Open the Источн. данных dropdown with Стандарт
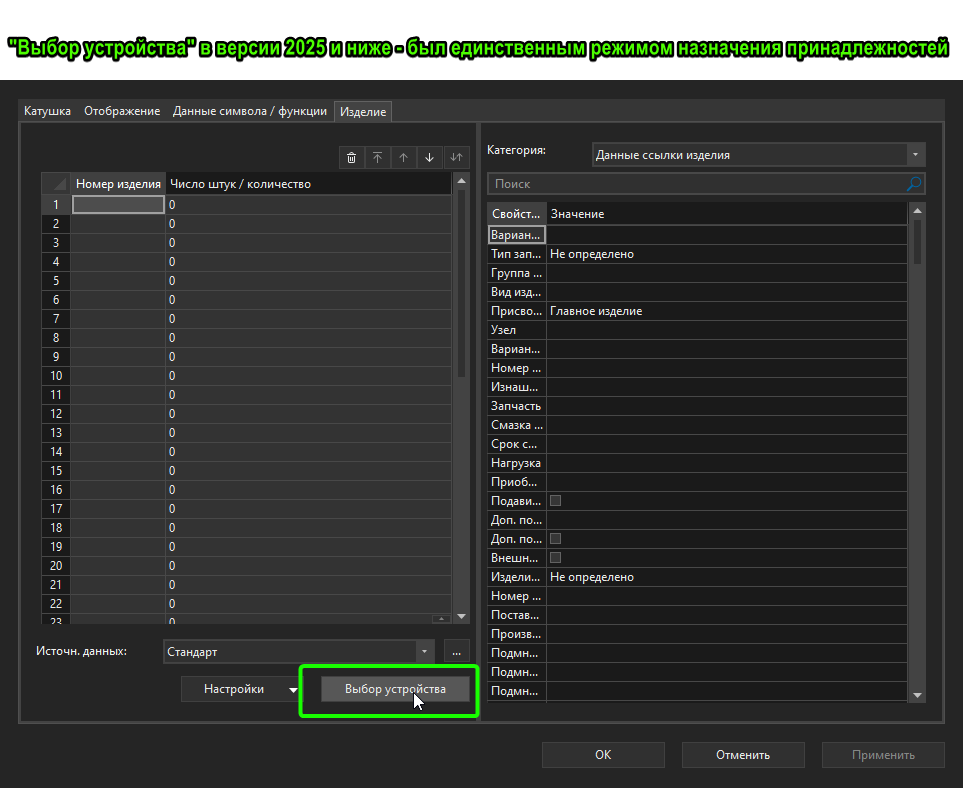The width and height of the screenshot is (963, 788). [x=424, y=652]
